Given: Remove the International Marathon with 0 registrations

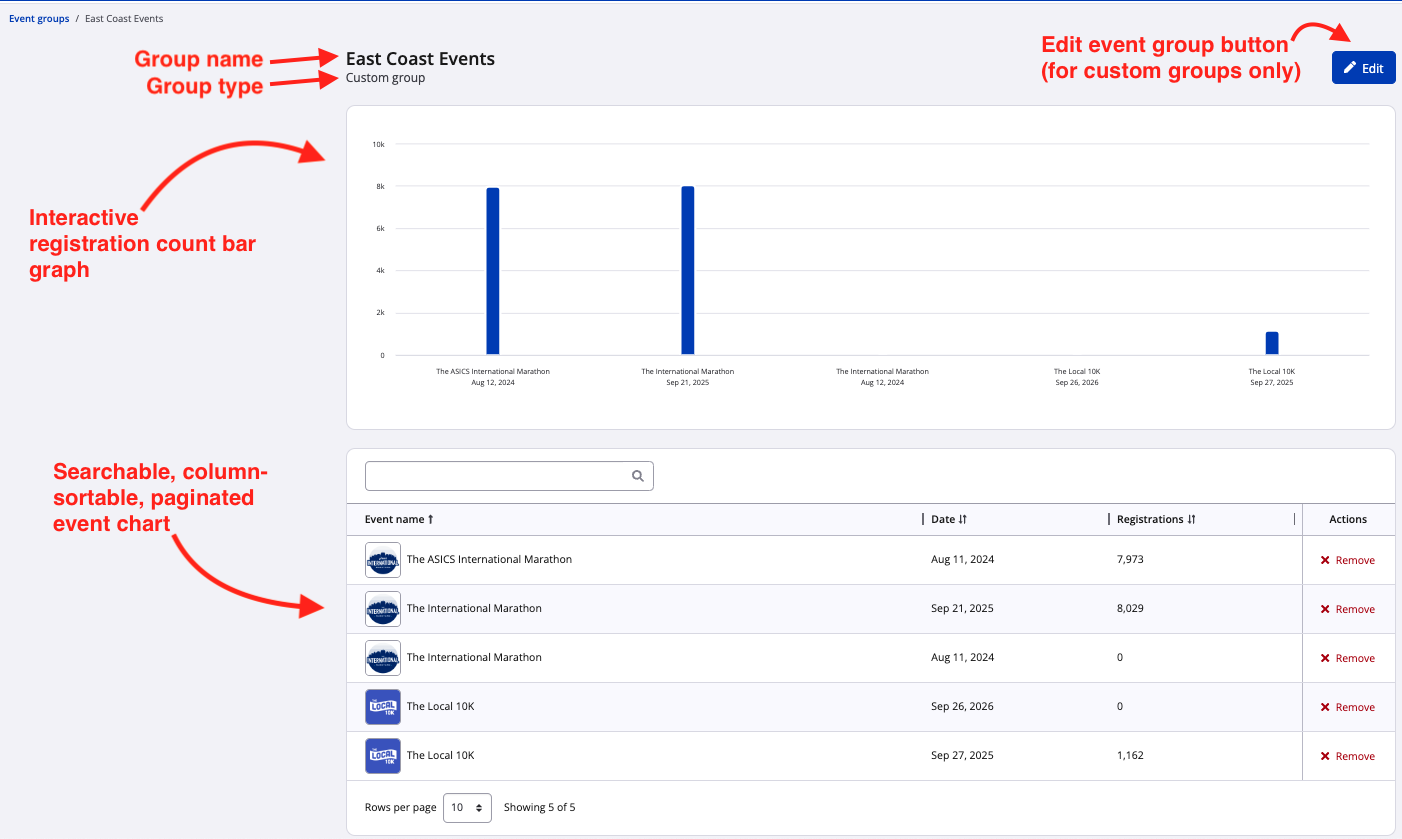Looking at the screenshot, I should pyautogui.click(x=1347, y=658).
